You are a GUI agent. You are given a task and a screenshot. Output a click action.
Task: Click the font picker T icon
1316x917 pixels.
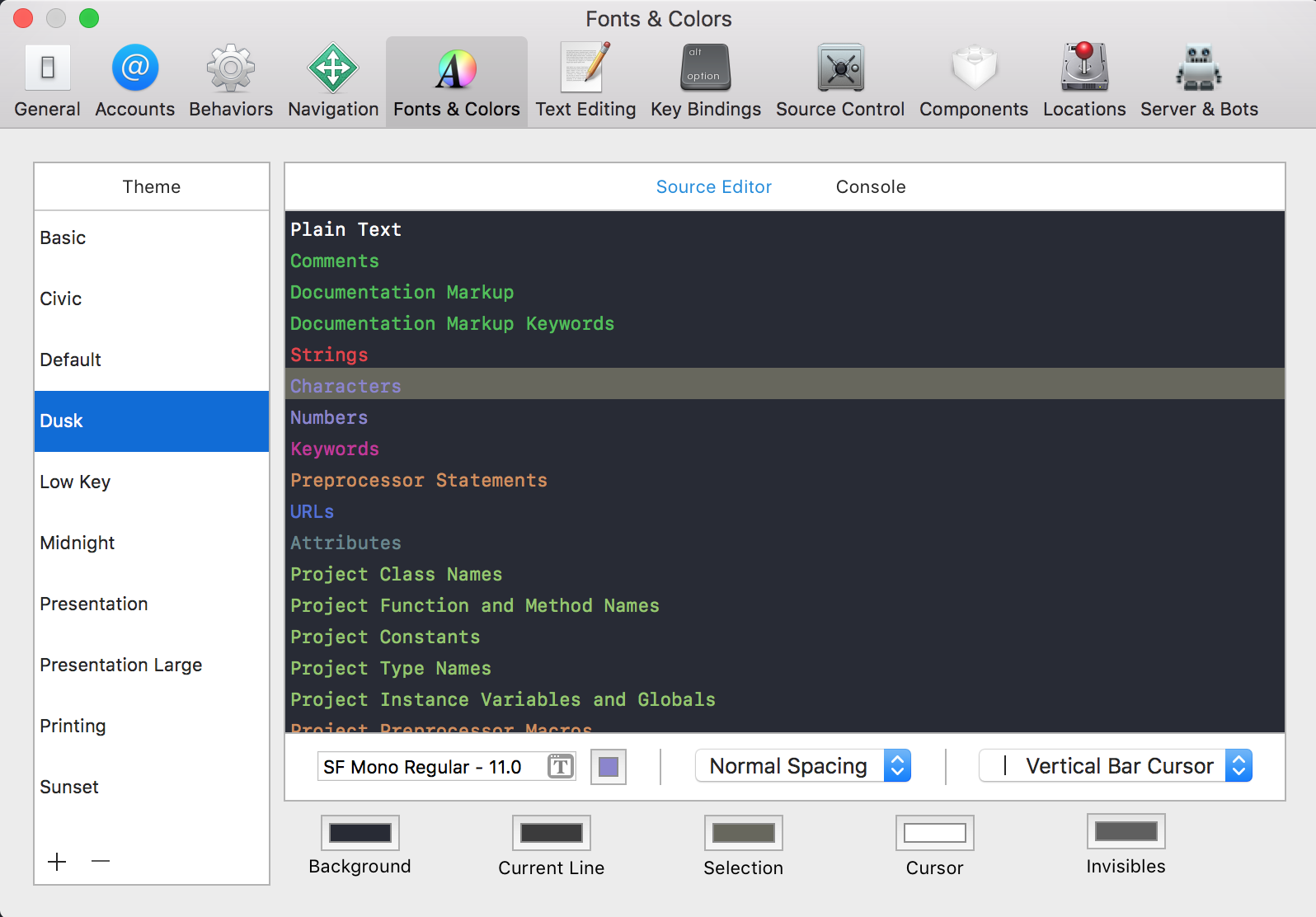[561, 766]
